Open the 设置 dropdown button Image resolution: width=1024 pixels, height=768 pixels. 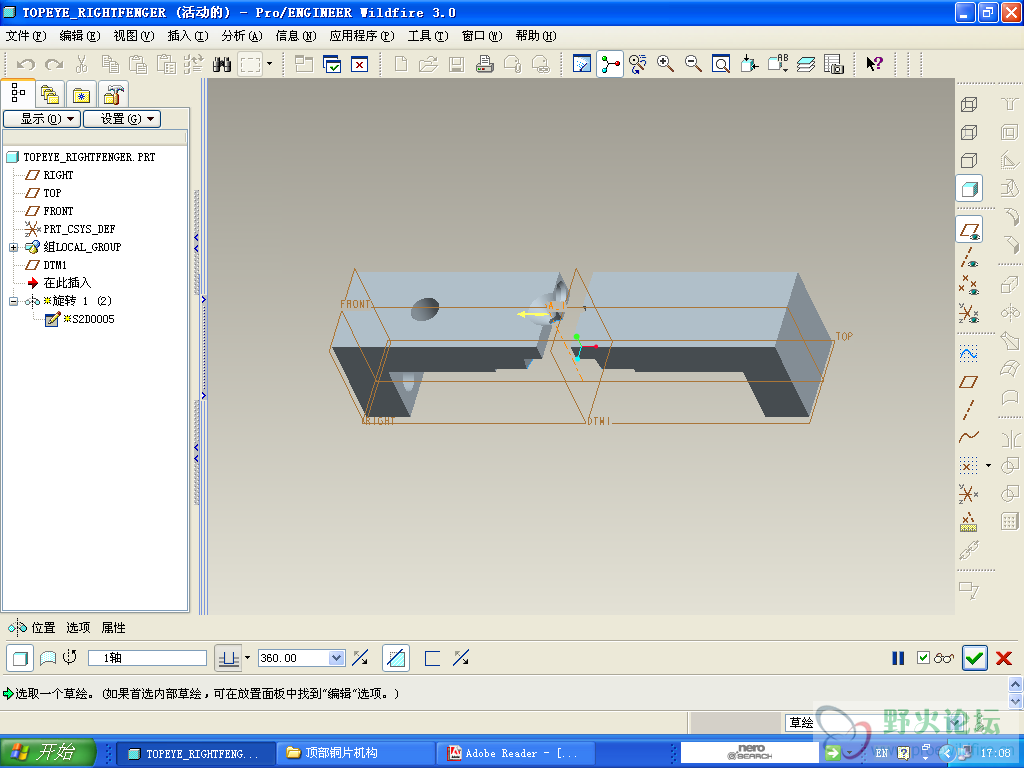click(x=122, y=119)
